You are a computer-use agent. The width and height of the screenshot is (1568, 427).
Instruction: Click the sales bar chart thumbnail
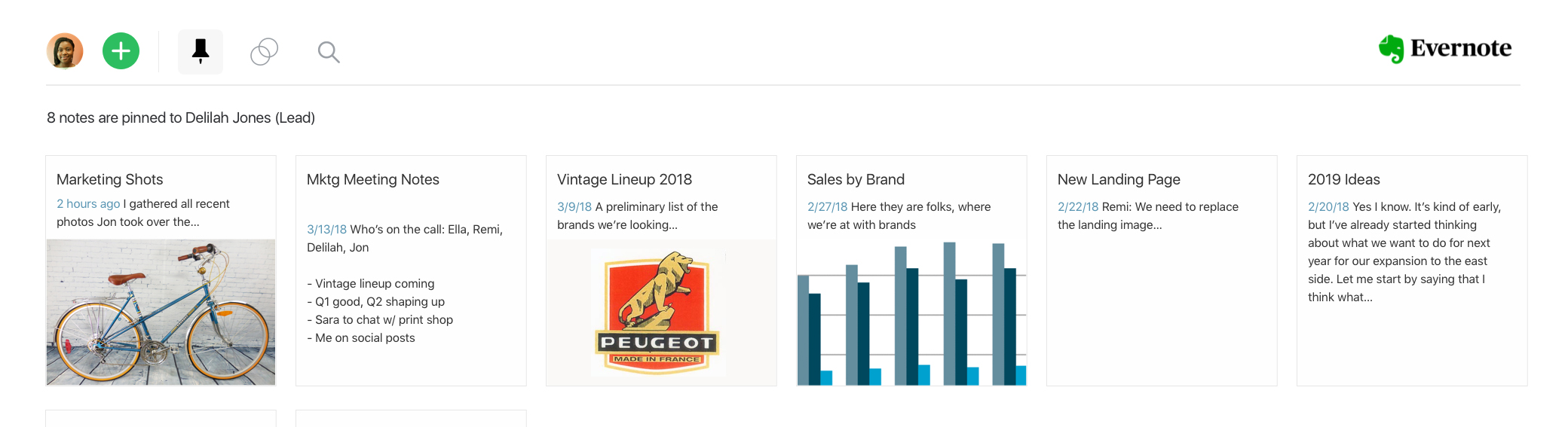click(x=911, y=313)
